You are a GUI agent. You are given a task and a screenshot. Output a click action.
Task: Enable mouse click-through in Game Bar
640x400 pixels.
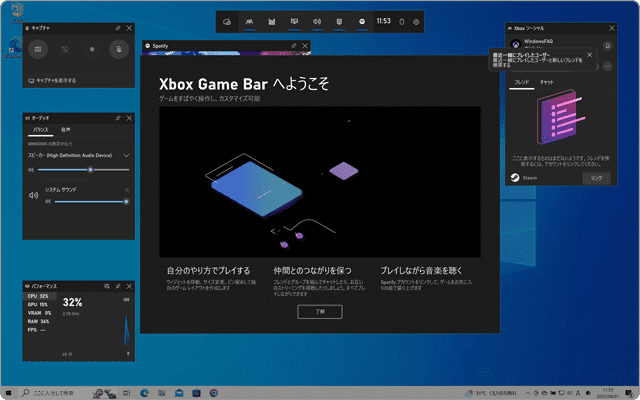click(401, 22)
